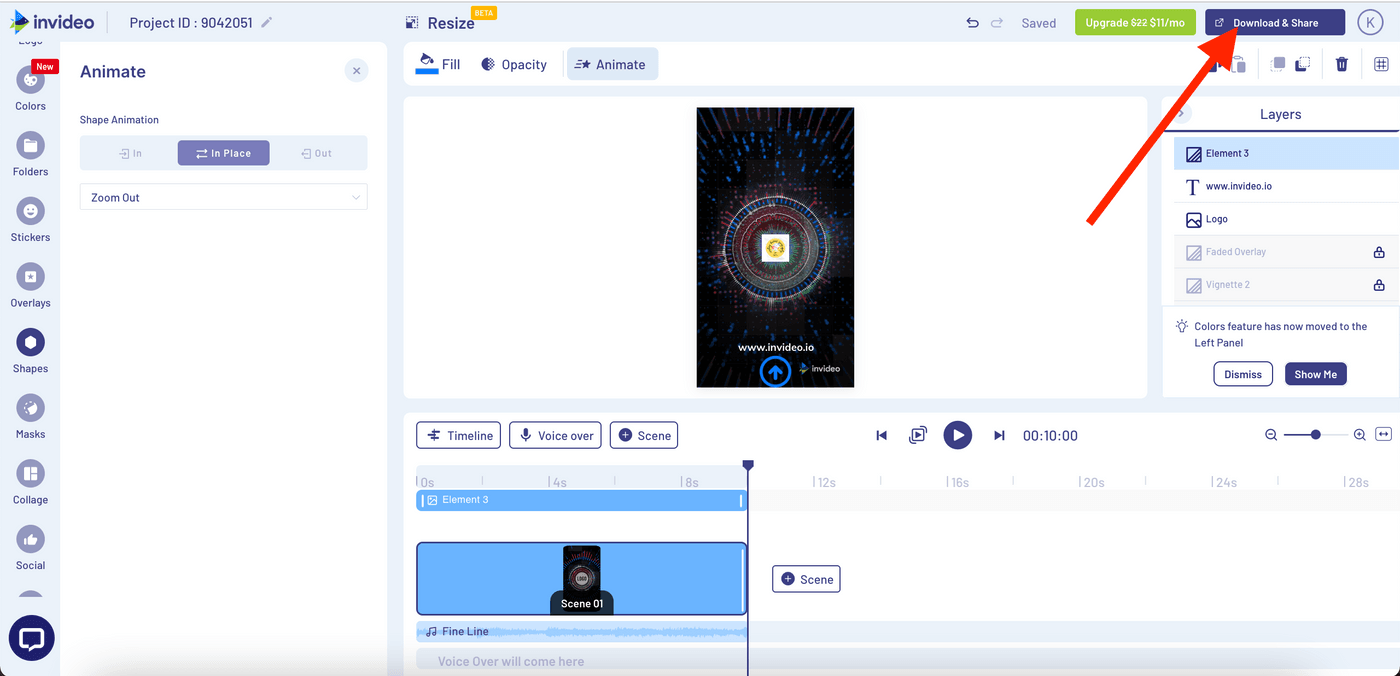Undo the last action

click(x=972, y=23)
